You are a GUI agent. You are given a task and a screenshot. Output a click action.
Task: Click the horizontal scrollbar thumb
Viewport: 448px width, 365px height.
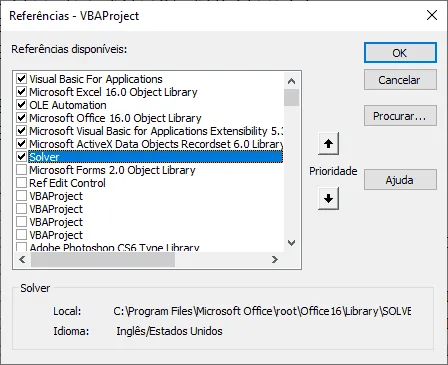(x=103, y=259)
